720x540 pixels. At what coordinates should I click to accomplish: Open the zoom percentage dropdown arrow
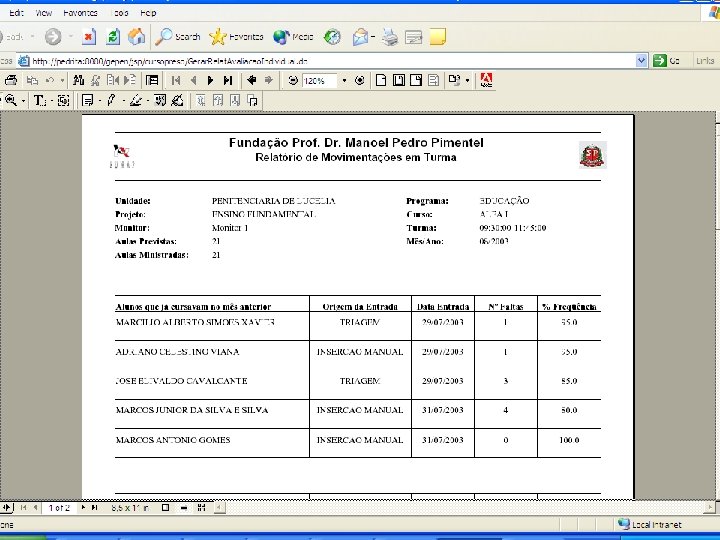pyautogui.click(x=344, y=81)
